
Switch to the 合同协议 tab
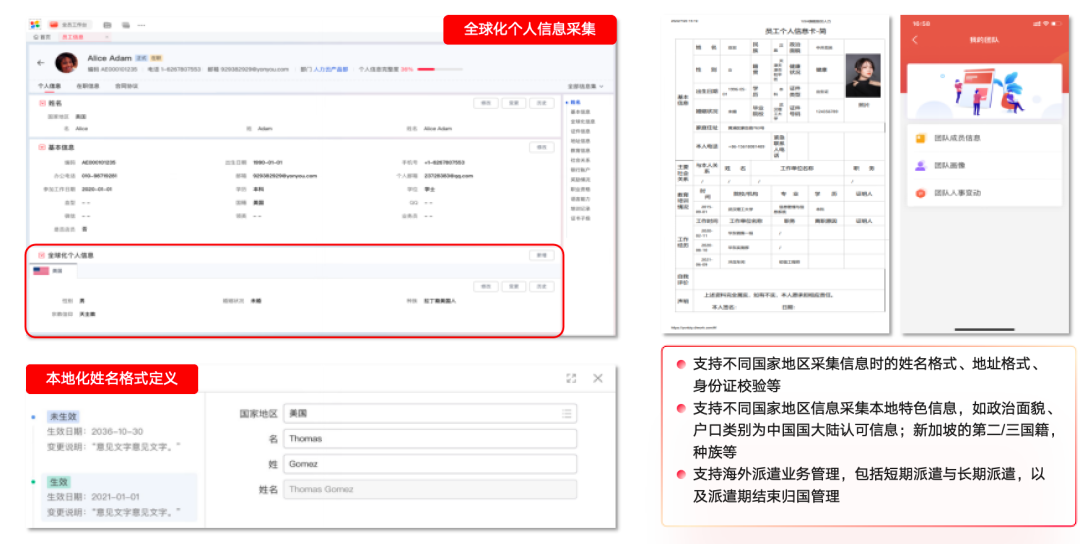coord(126,87)
